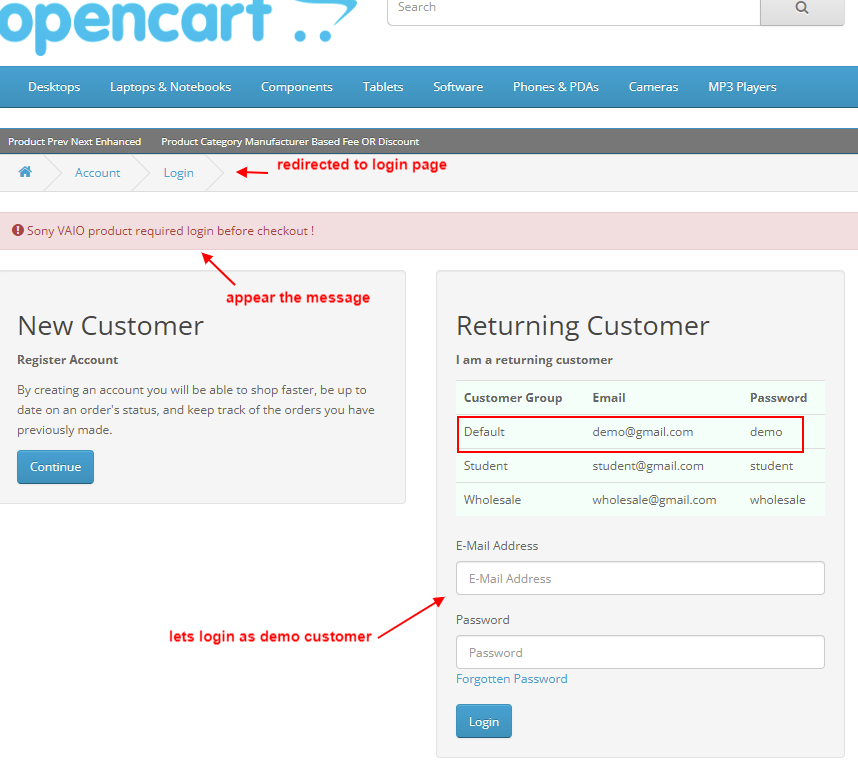858x770 pixels.
Task: Click the Login breadcrumb link
Action: coord(178,173)
